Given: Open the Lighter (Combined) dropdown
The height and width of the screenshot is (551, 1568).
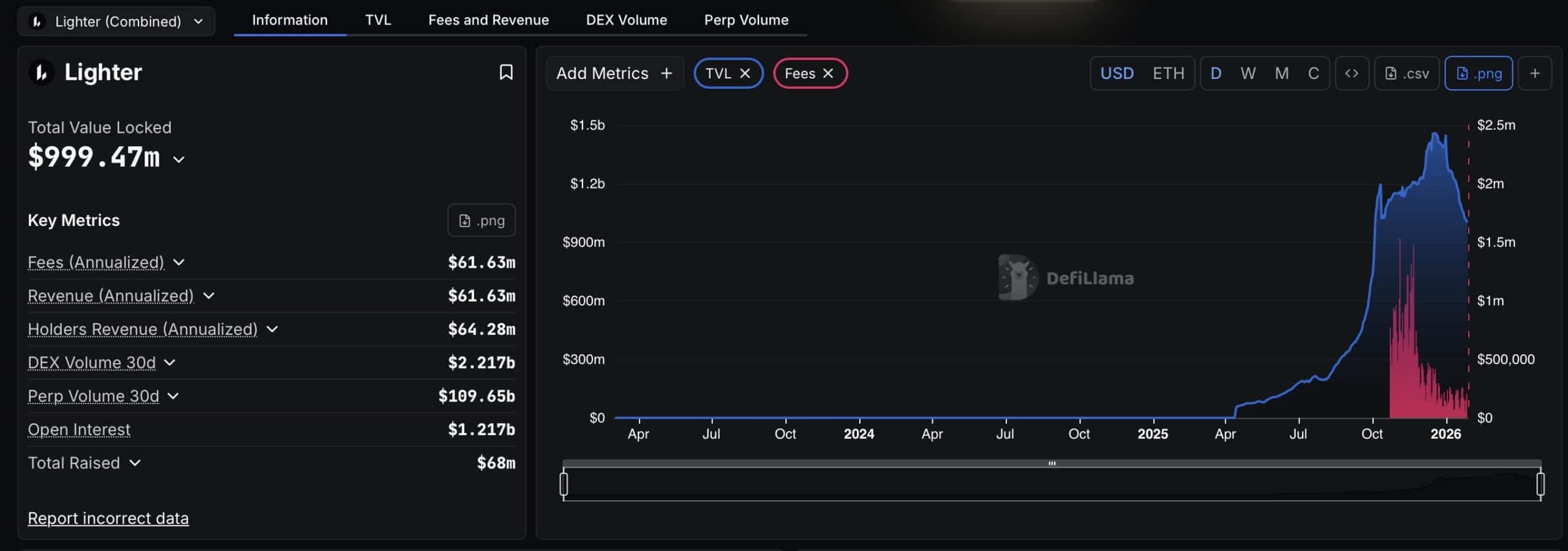Looking at the screenshot, I should (x=116, y=21).
